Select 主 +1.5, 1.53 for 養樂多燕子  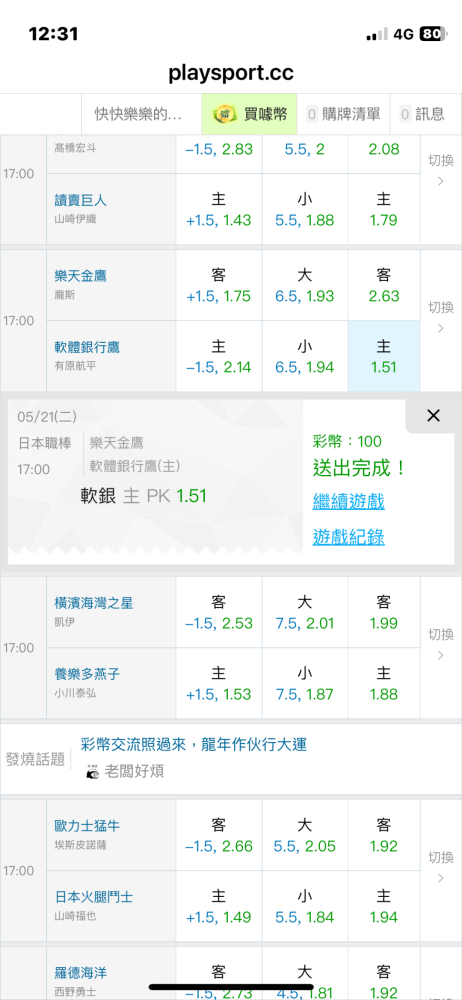pyautogui.click(x=218, y=683)
